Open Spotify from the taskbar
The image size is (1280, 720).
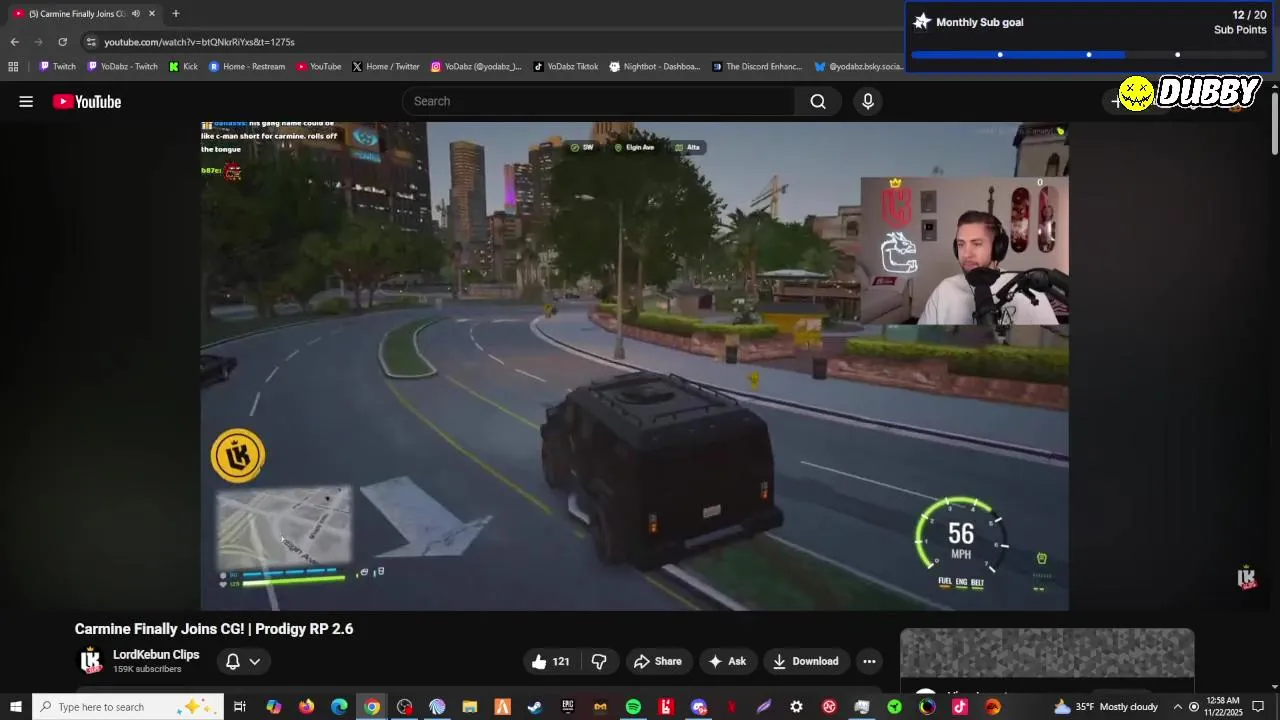tap(633, 707)
